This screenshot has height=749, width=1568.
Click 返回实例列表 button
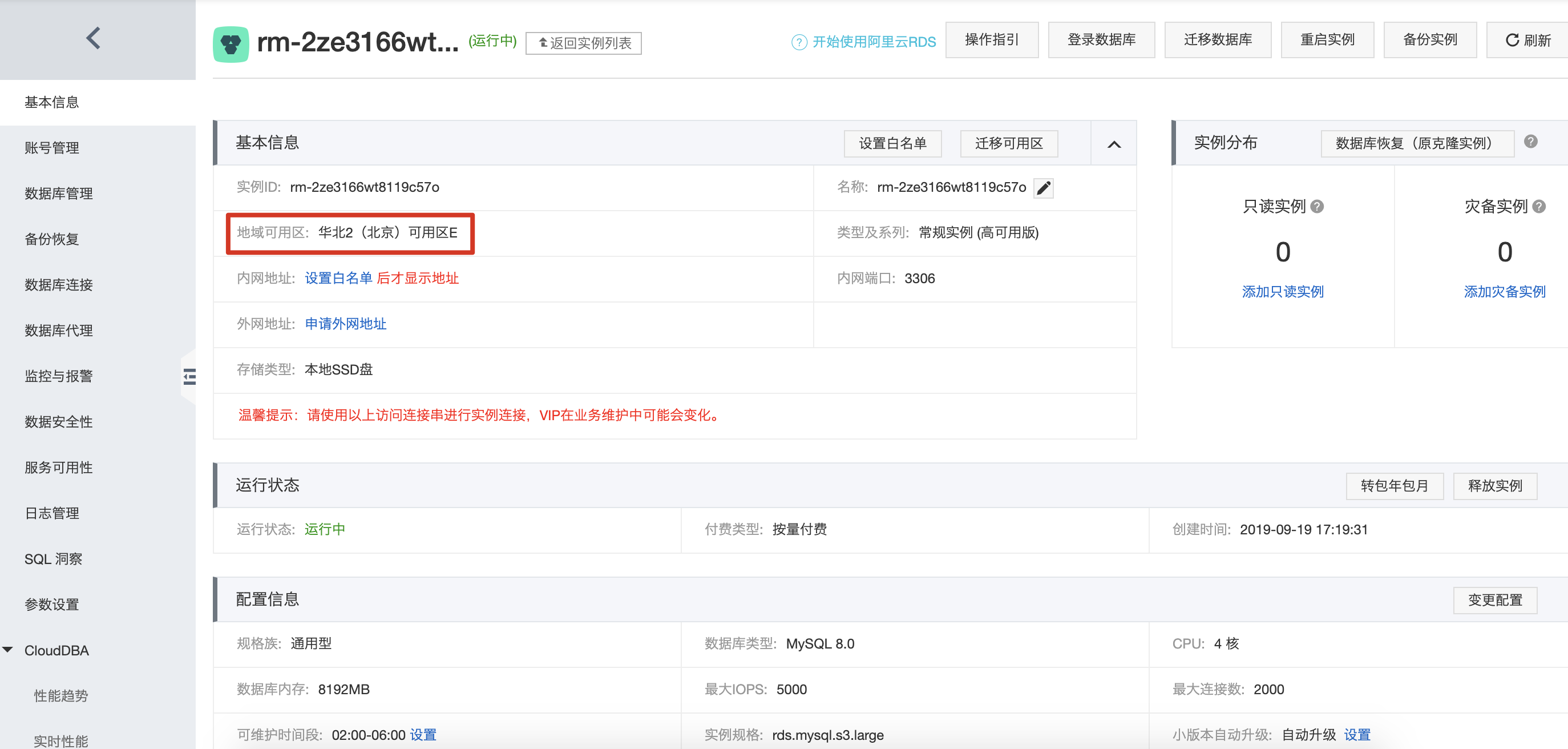point(583,43)
